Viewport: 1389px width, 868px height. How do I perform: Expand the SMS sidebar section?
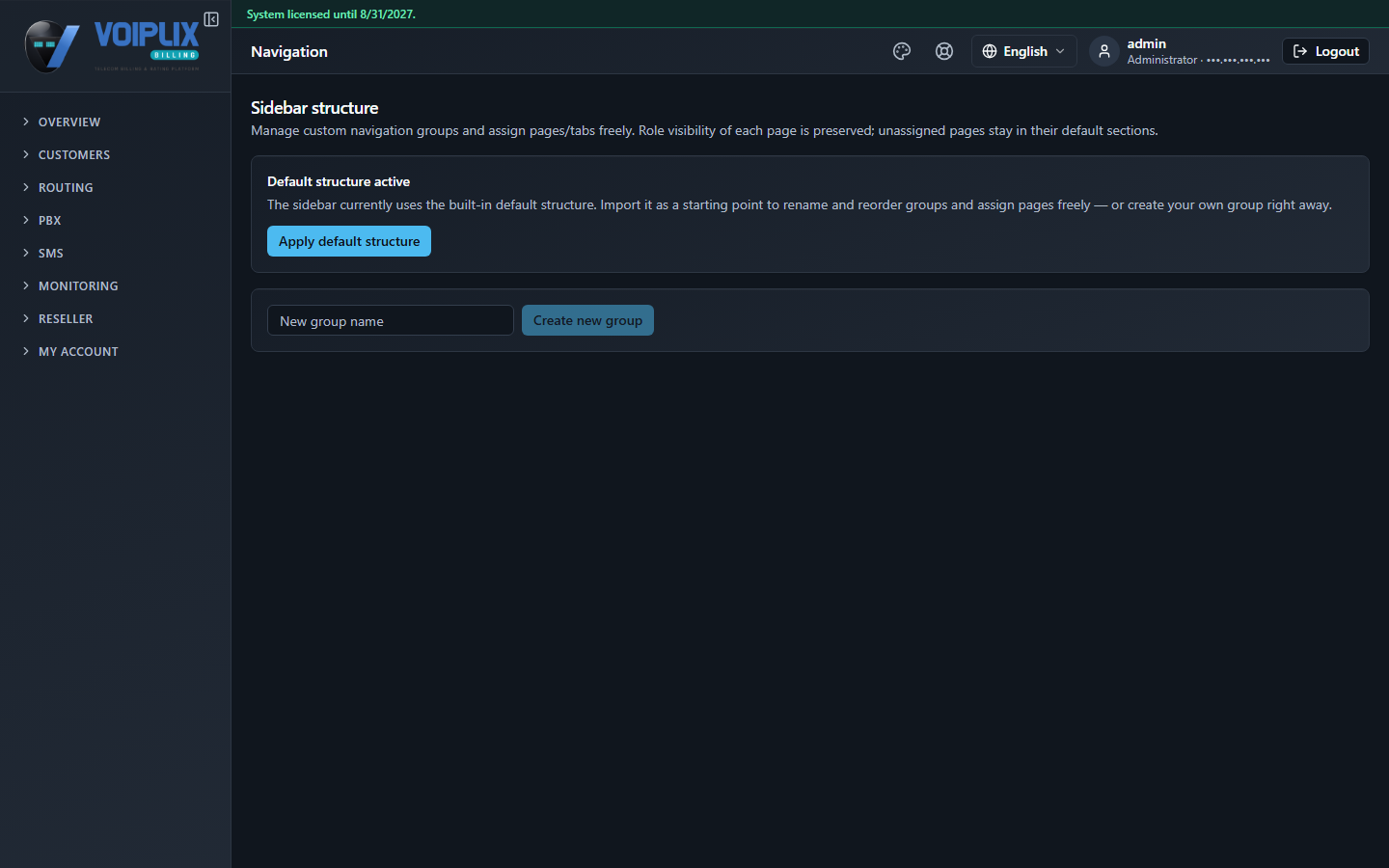[116, 253]
